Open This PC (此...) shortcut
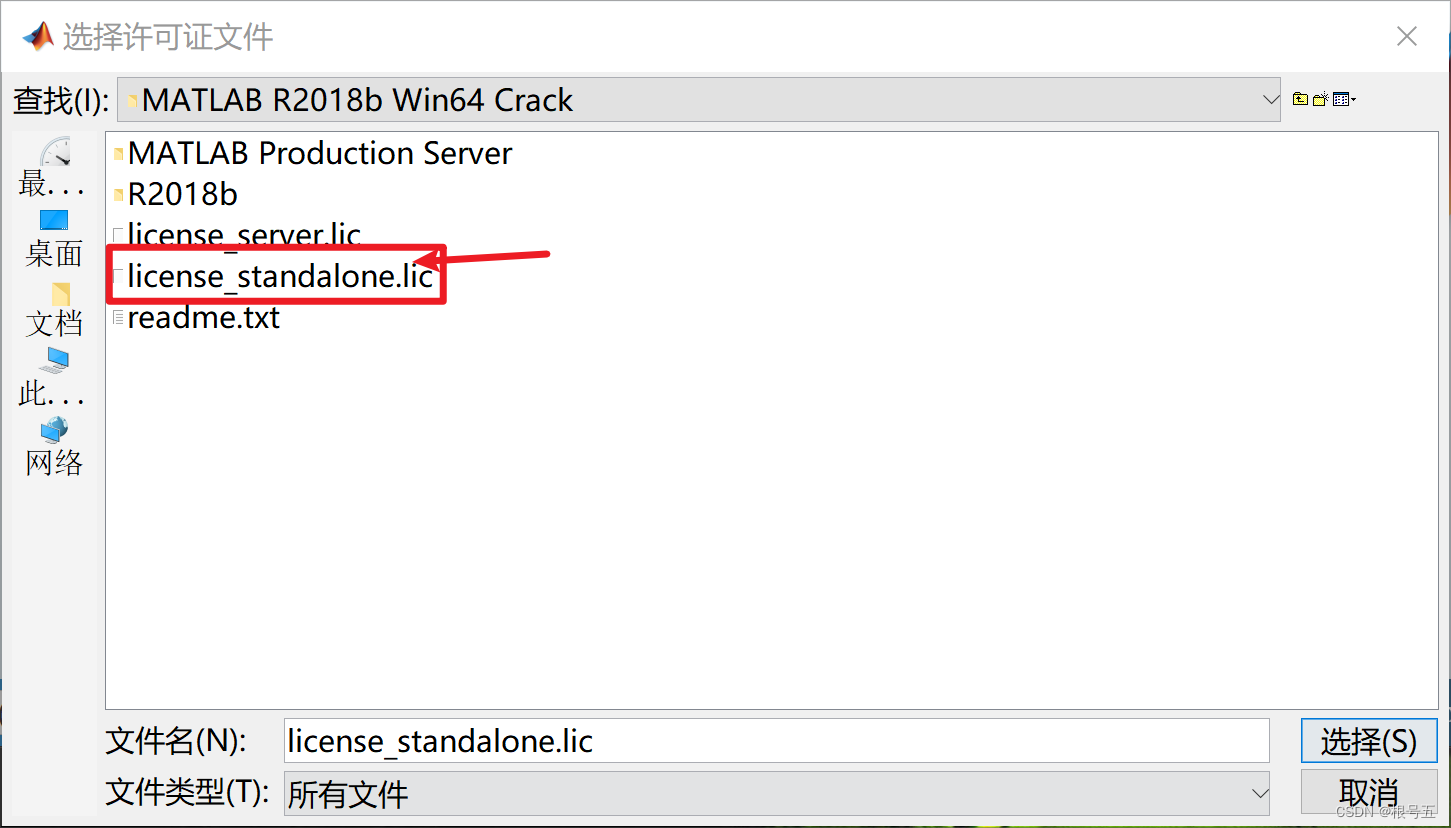 [x=54, y=377]
